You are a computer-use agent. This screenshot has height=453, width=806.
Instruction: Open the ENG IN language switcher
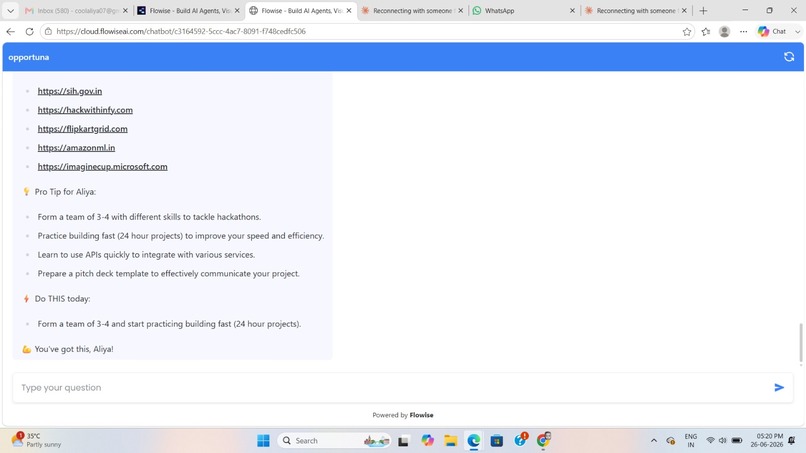(691, 441)
